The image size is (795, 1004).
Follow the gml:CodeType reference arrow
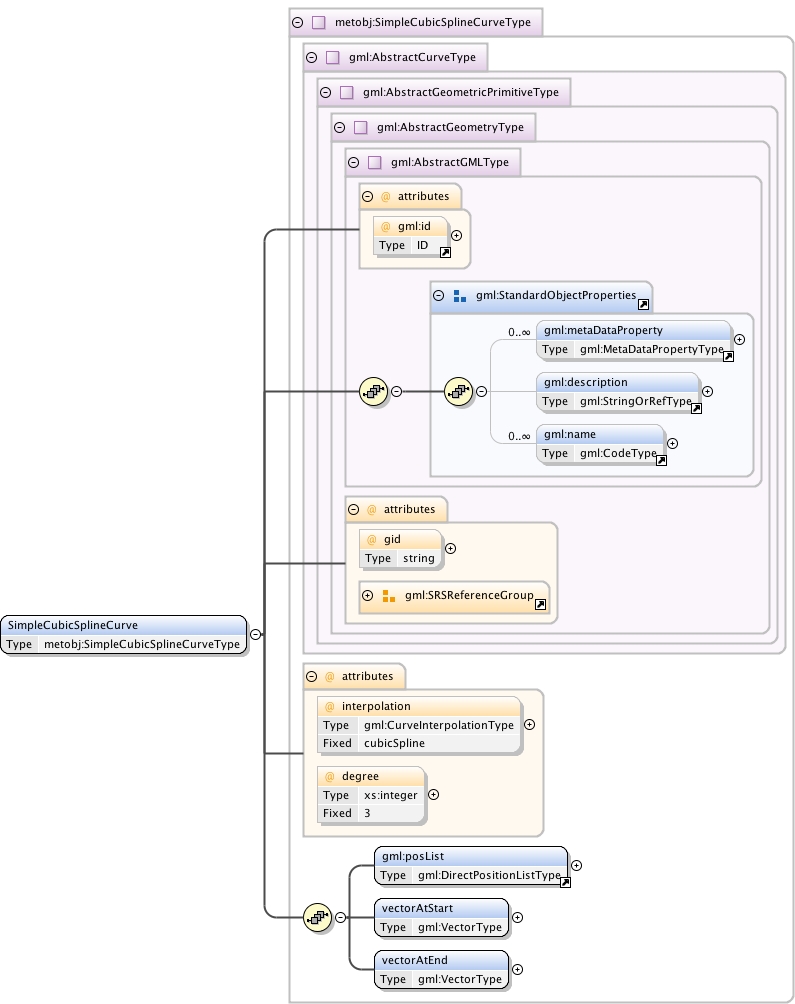[661, 460]
